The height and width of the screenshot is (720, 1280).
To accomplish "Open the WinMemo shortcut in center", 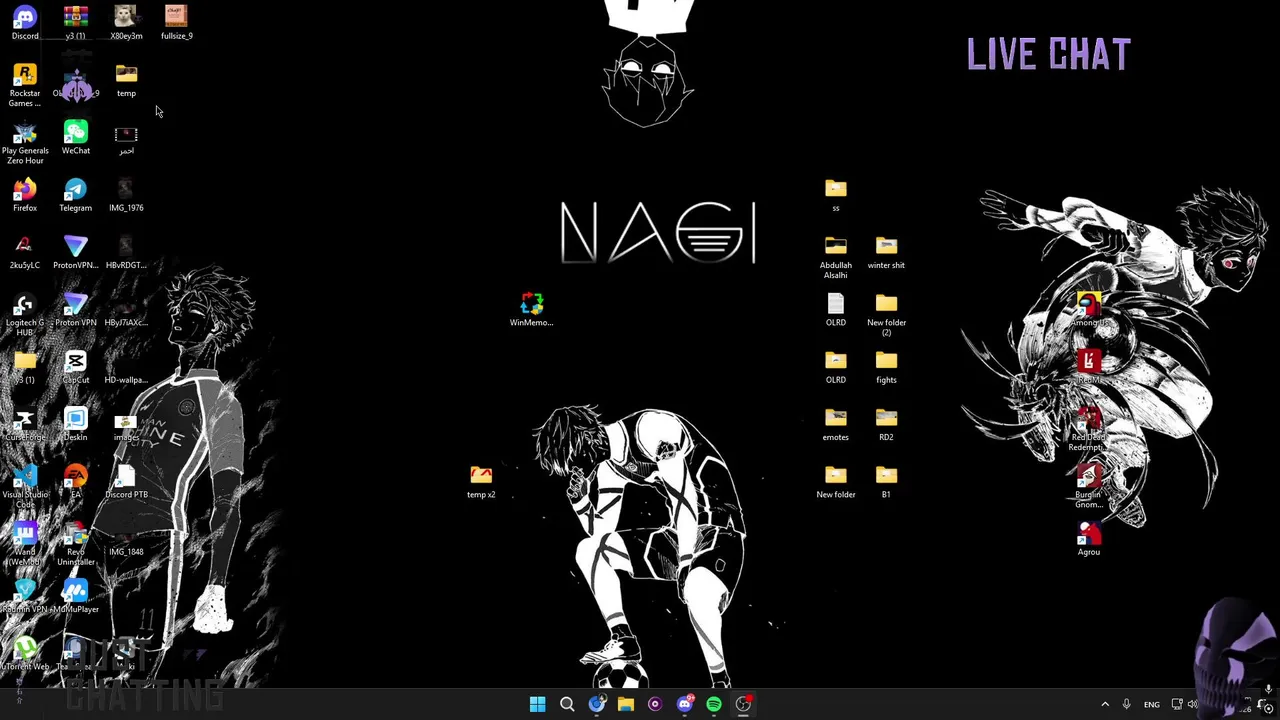I will [531, 309].
